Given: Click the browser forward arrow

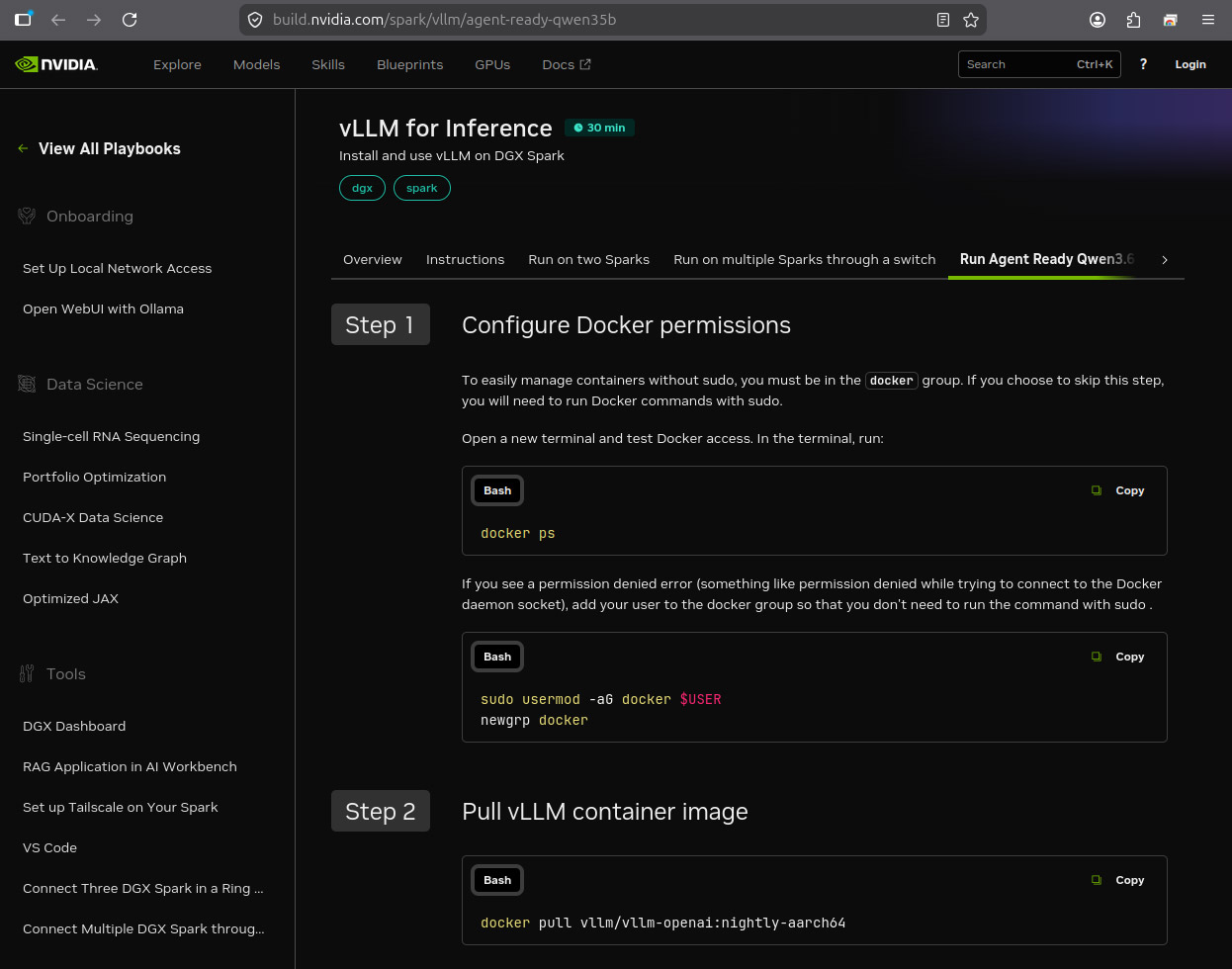Looking at the screenshot, I should (94, 20).
